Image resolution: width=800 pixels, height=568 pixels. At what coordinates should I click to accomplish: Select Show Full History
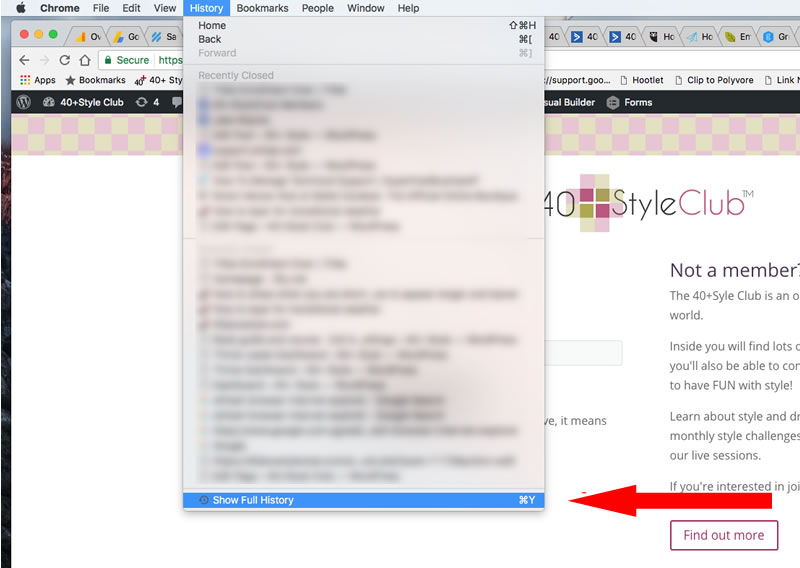363,500
